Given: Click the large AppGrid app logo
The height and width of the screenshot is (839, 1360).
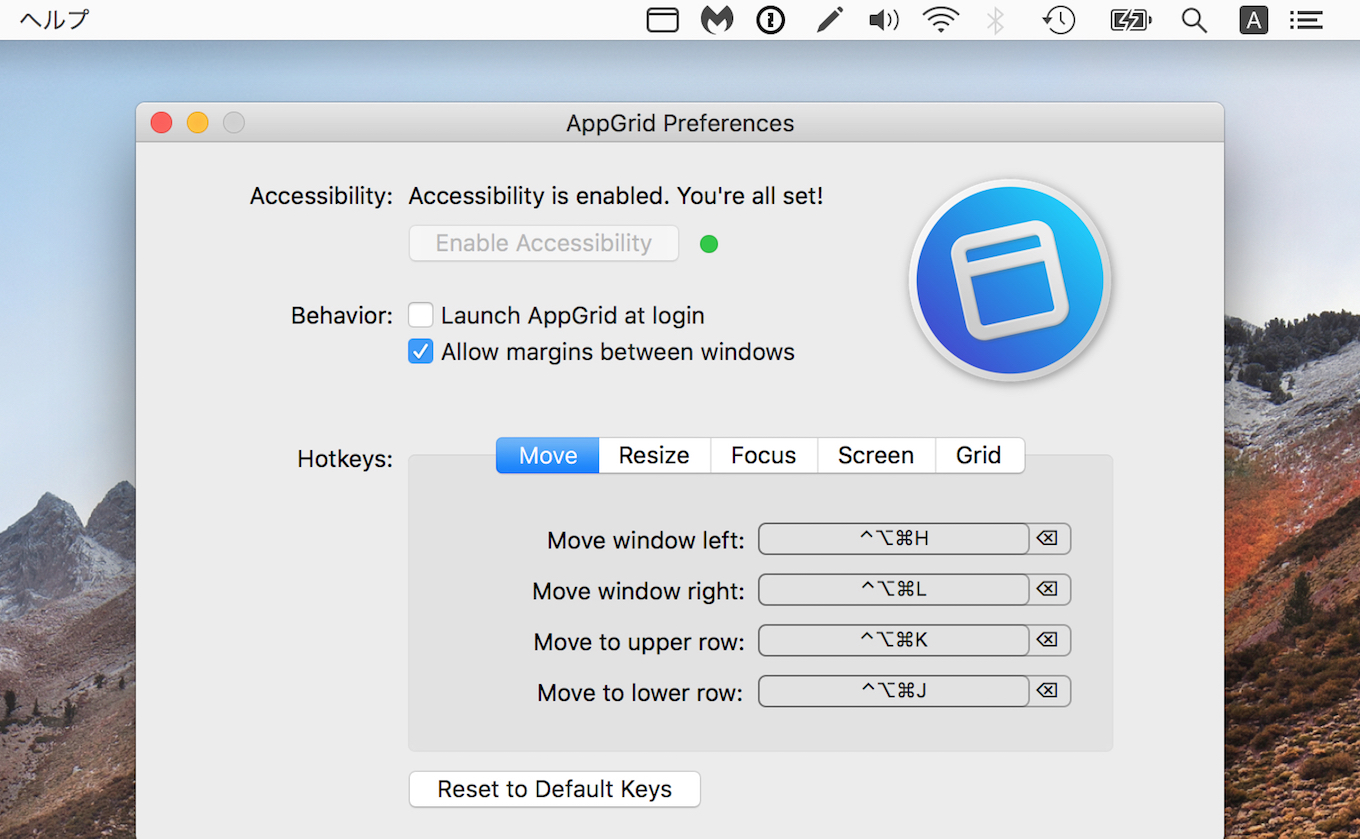Looking at the screenshot, I should (1008, 281).
